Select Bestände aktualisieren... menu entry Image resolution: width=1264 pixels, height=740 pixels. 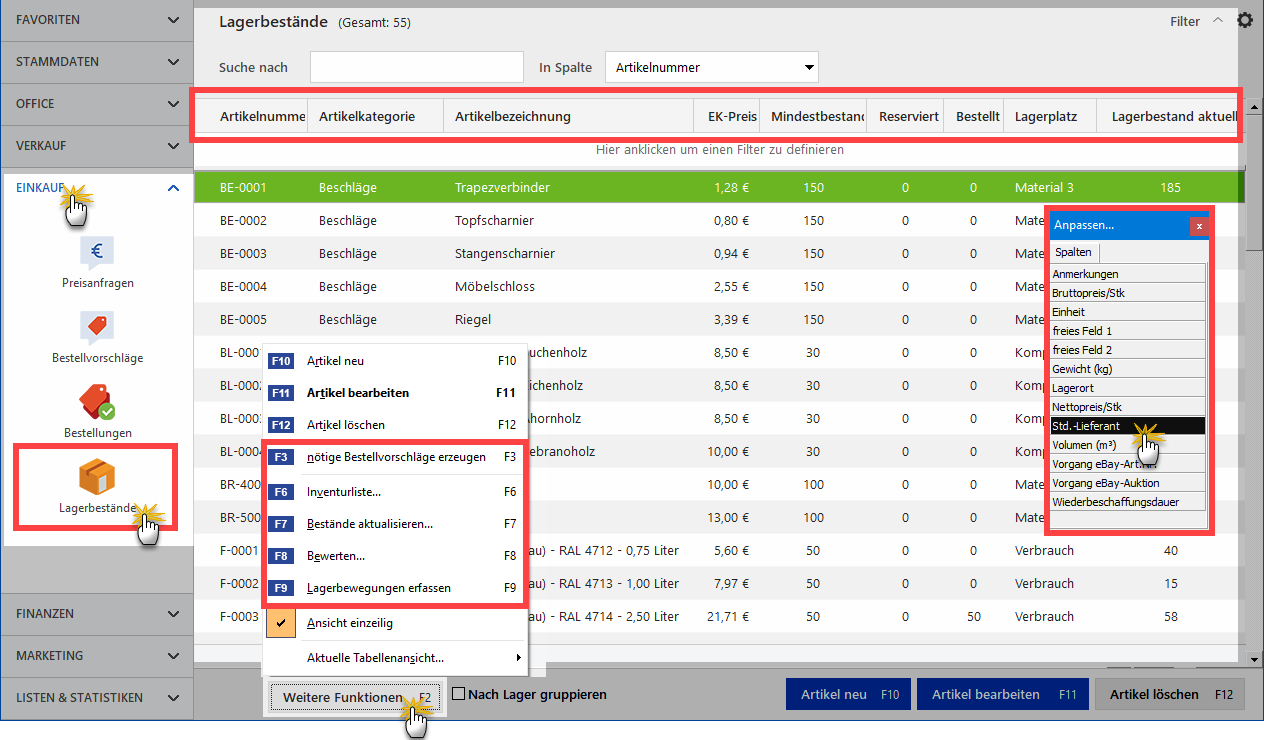click(x=395, y=524)
